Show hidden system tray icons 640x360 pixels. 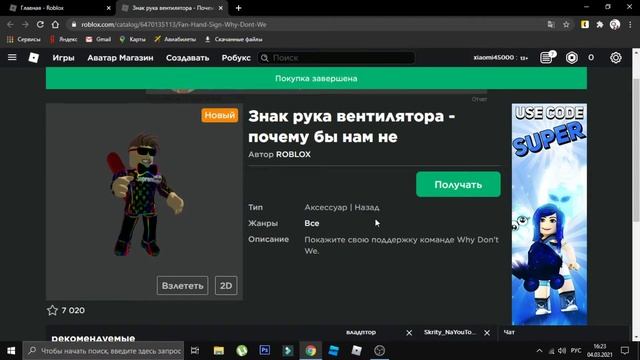(x=539, y=351)
